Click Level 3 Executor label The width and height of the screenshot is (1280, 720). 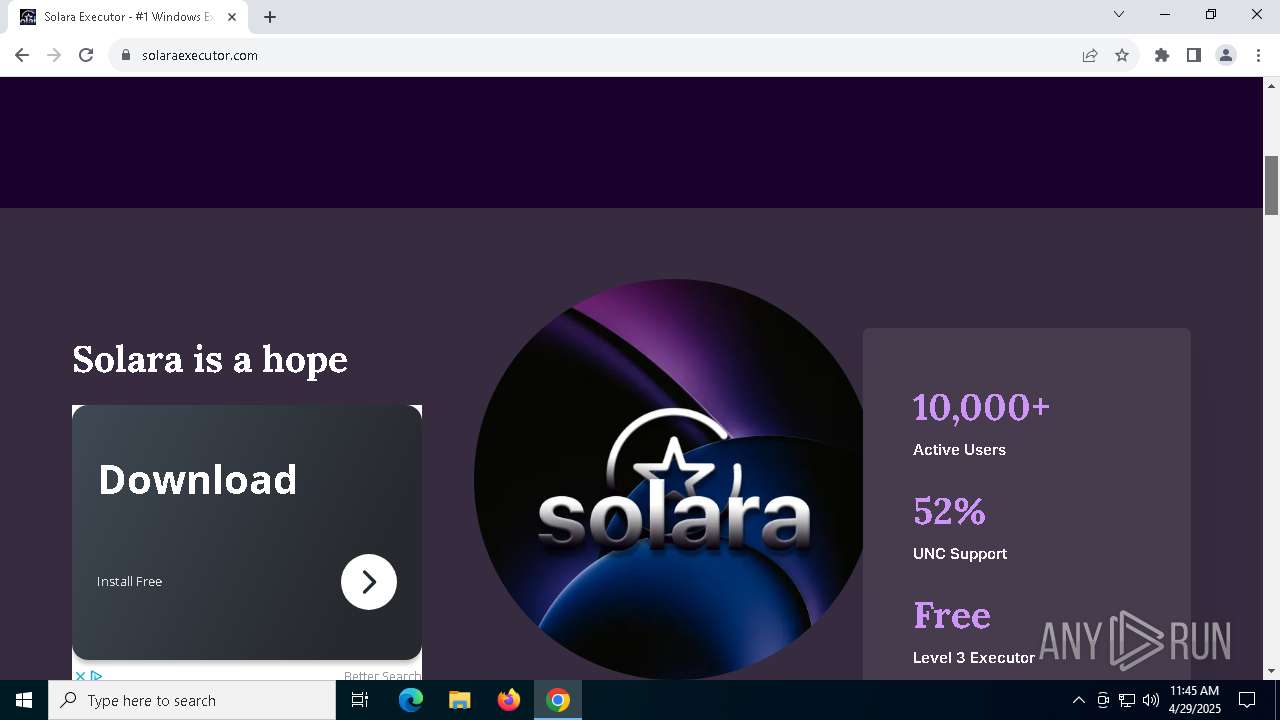tap(974, 658)
